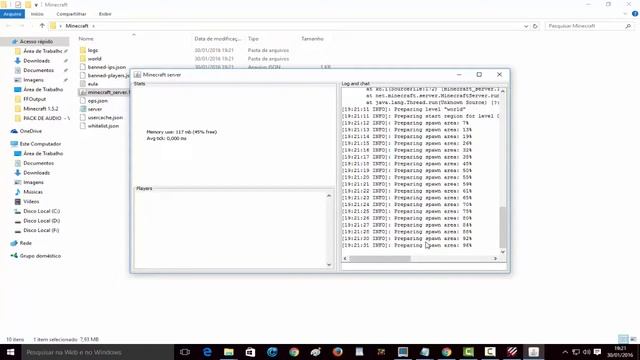Launch Firefox from the taskbar

click(x=337, y=352)
